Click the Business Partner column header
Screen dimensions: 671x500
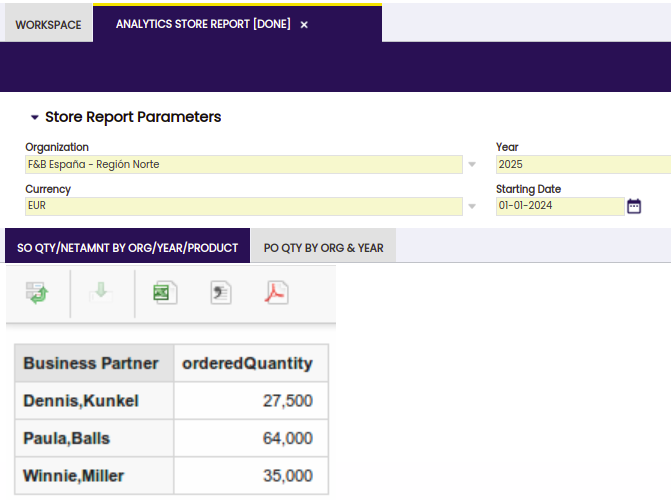[x=91, y=363]
